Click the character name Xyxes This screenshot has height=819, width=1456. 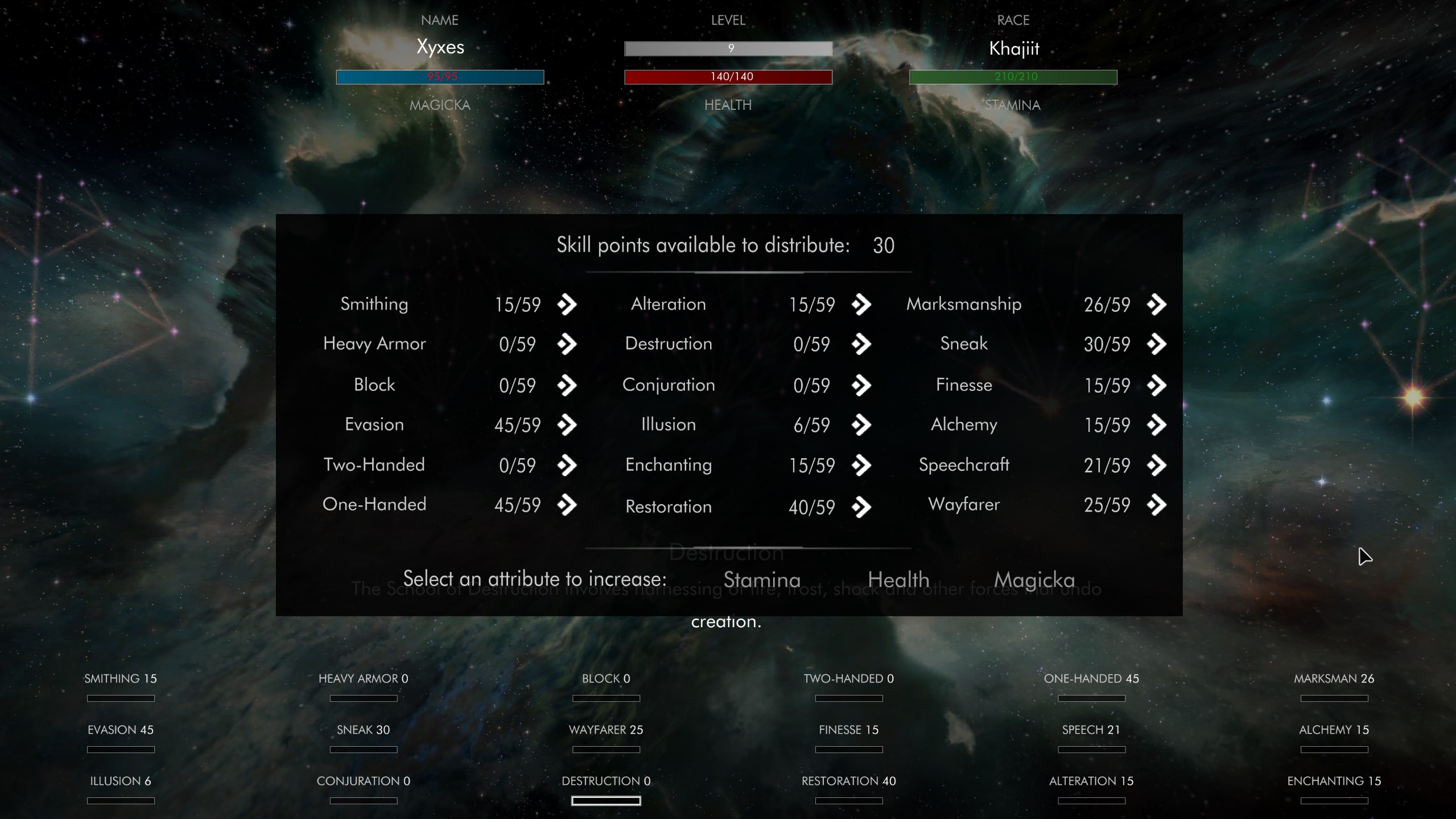click(x=440, y=47)
